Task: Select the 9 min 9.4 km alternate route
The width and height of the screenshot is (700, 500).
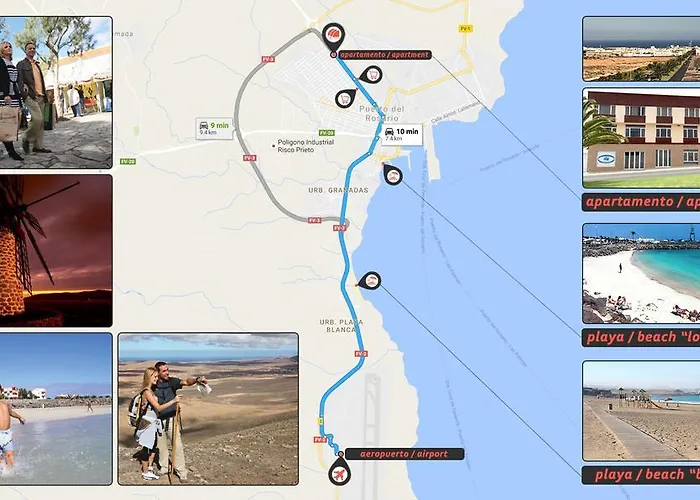Action: coord(215,129)
